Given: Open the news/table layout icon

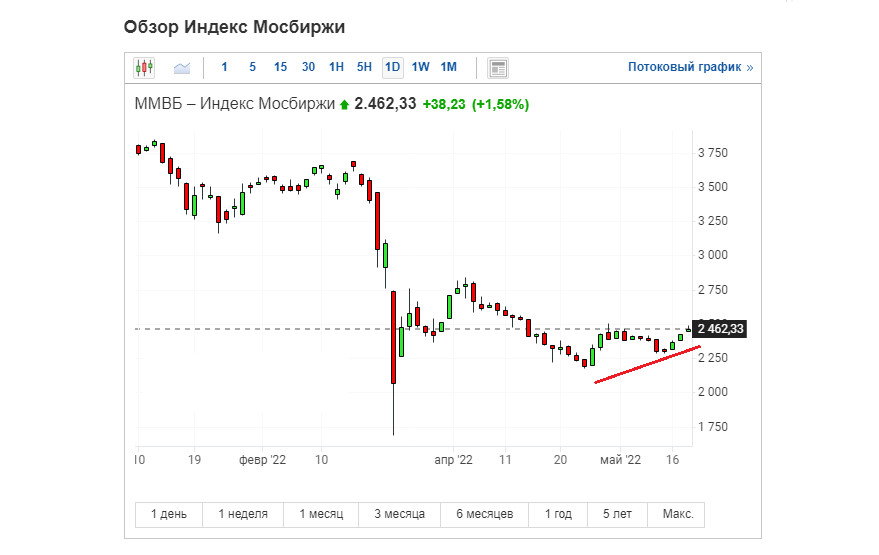Looking at the screenshot, I should [498, 68].
